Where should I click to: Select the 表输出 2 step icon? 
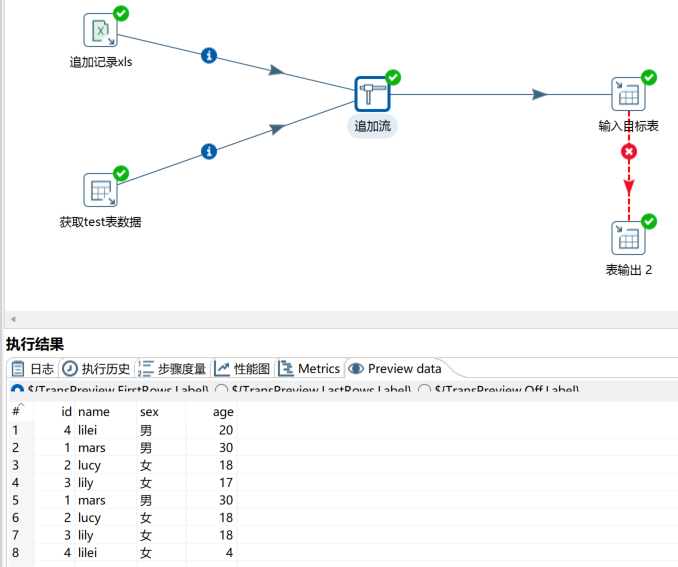627,238
